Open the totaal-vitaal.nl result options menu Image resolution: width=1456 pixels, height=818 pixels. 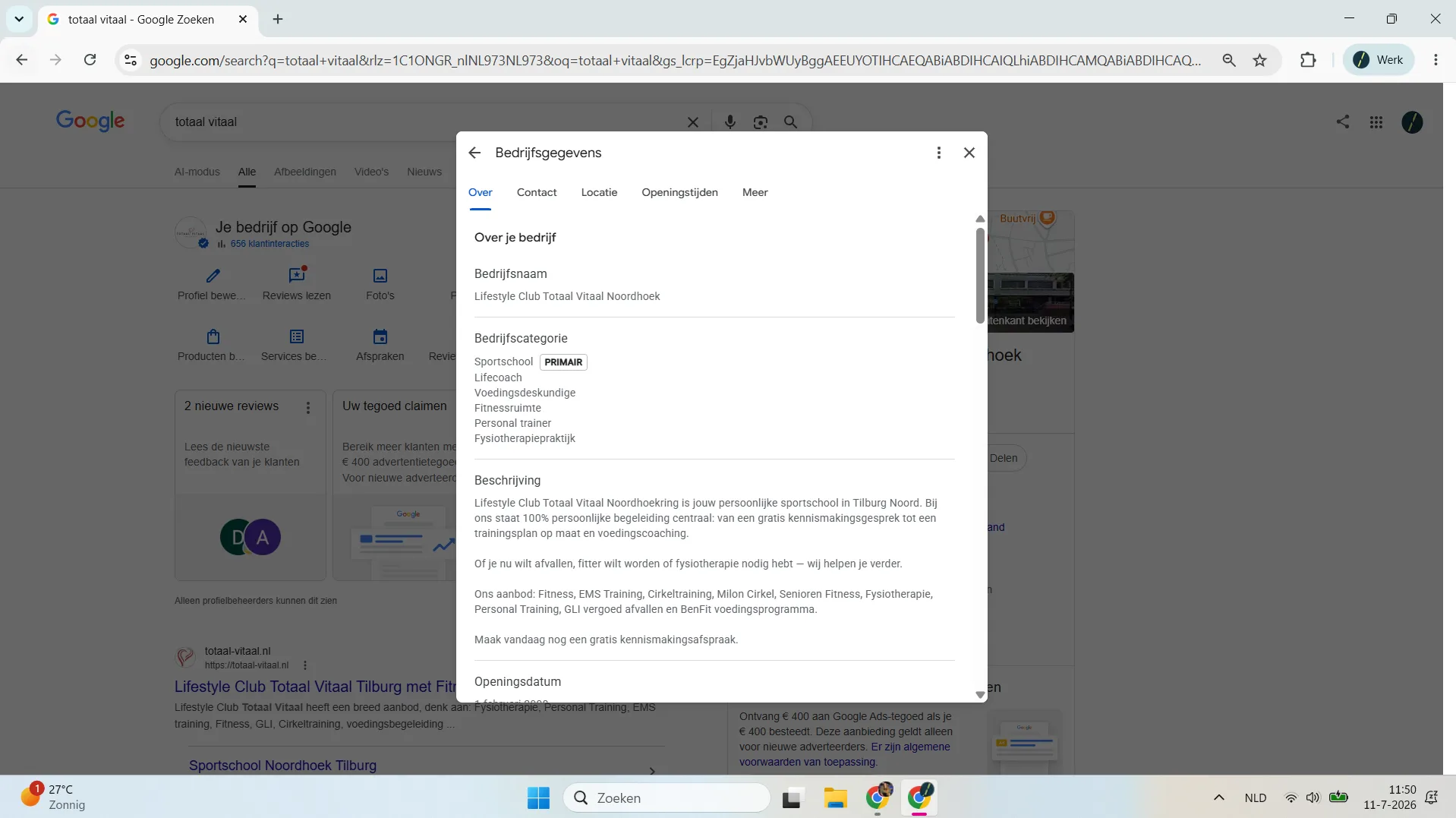pyautogui.click(x=305, y=665)
